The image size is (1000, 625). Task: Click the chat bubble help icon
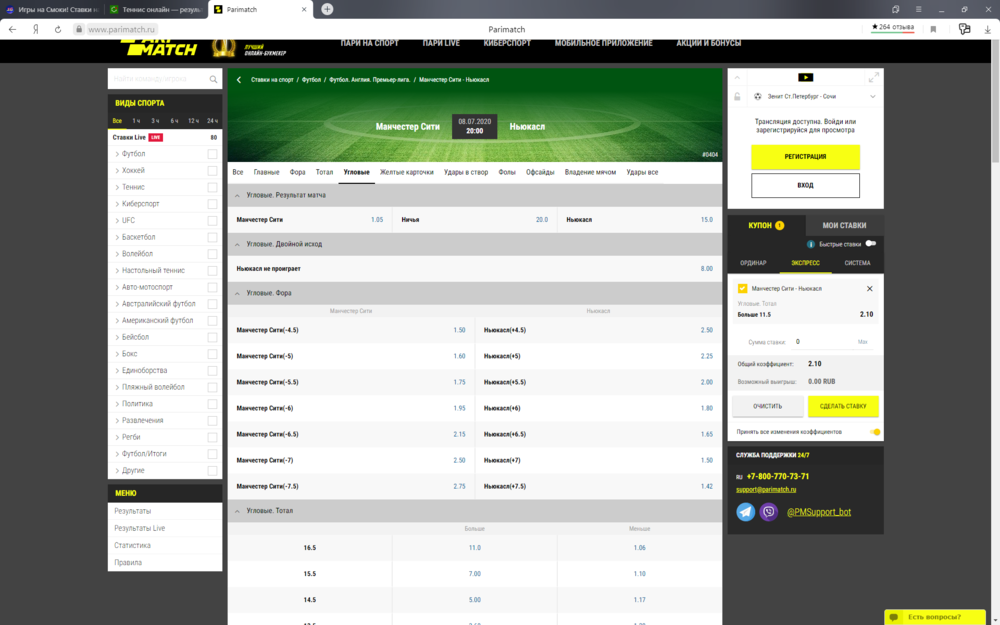click(x=894, y=617)
